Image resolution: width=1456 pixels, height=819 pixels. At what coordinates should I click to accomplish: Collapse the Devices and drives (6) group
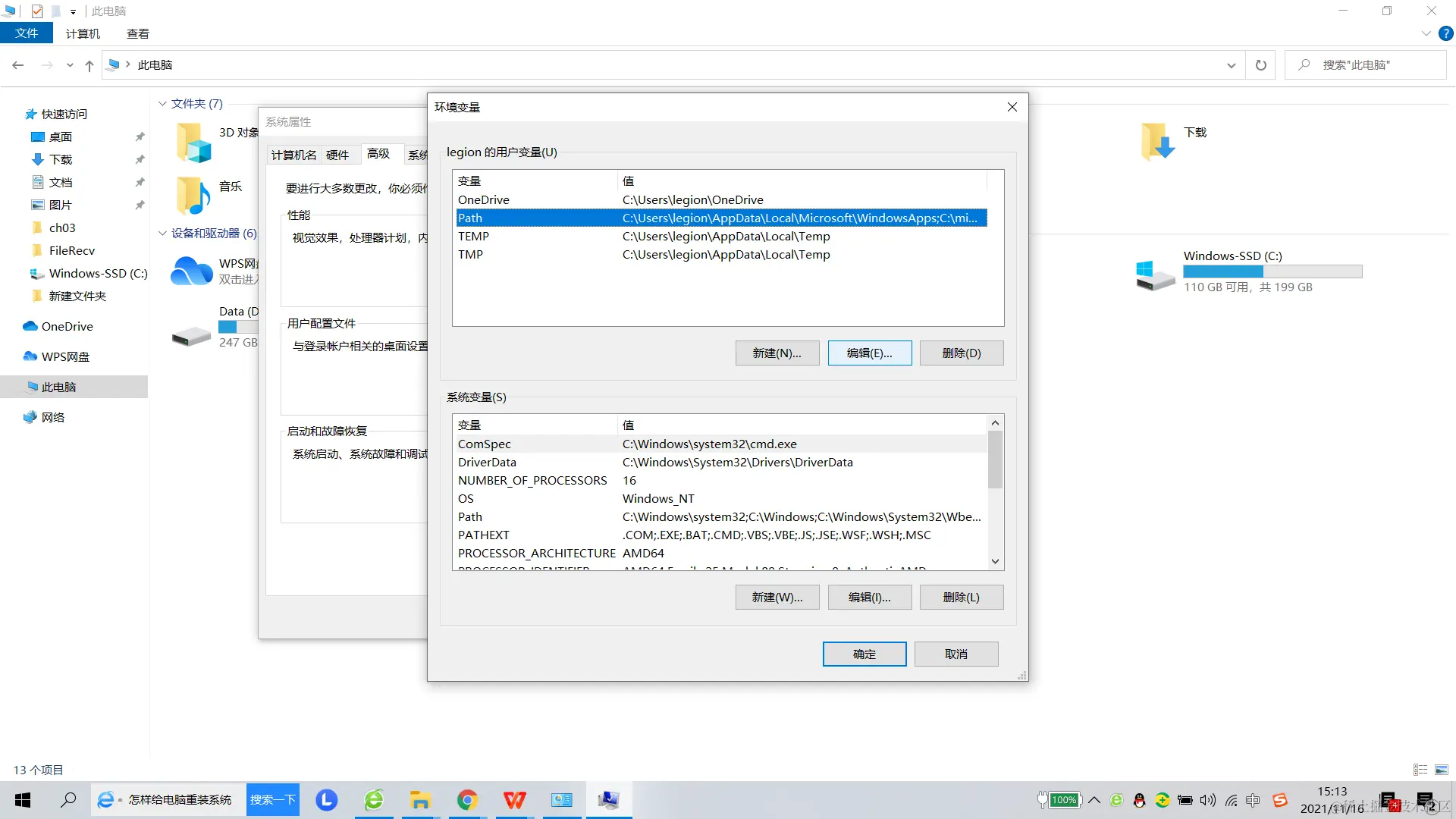pos(162,234)
